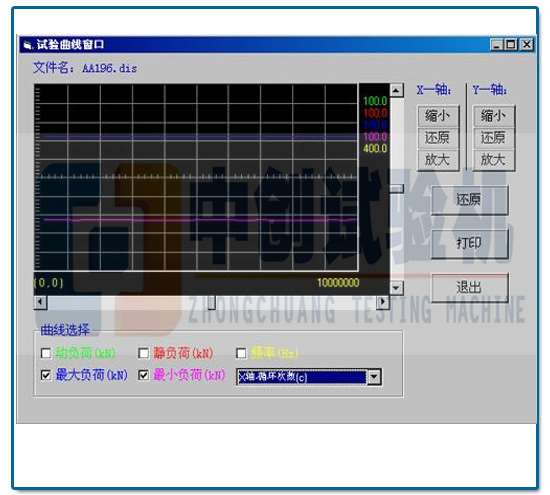Click the 10000000 X-axis end value
Viewport: 550px width, 495px height.
point(338,283)
